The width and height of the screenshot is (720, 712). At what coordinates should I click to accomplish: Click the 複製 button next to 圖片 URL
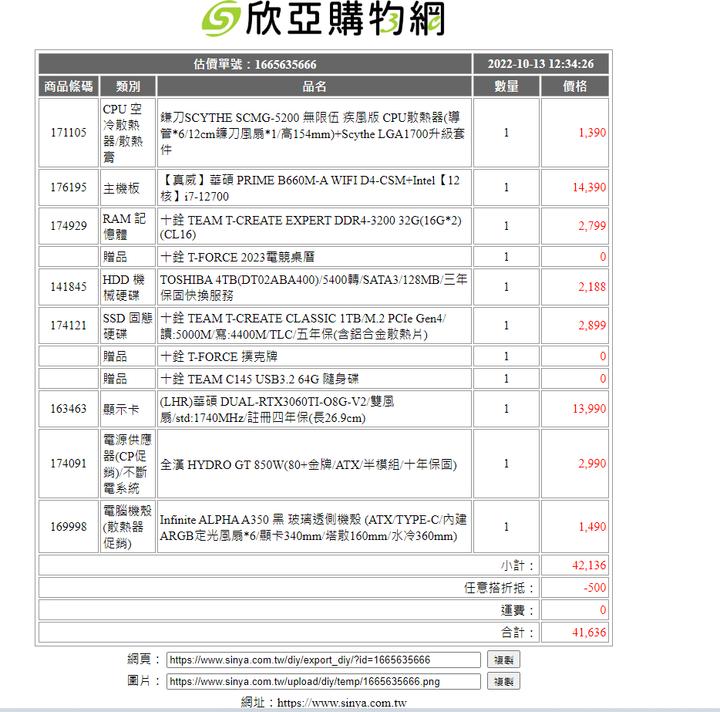point(503,681)
